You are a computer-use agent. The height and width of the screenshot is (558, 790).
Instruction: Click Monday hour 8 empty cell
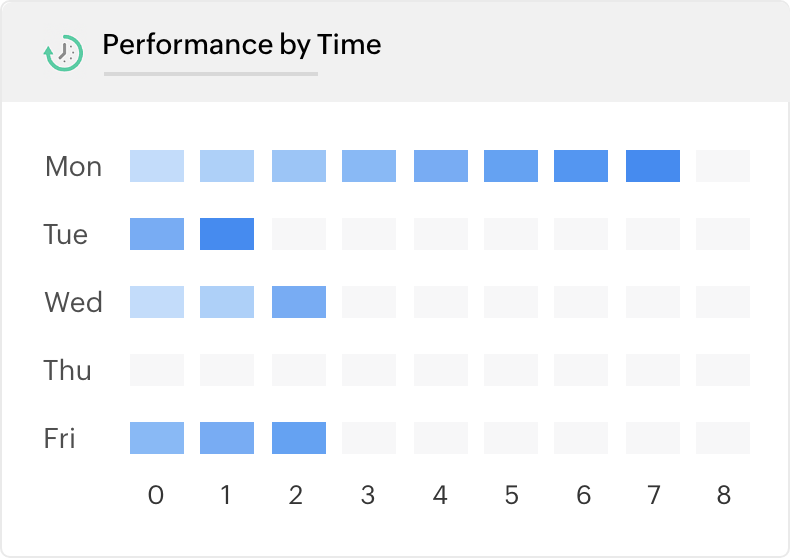click(723, 166)
